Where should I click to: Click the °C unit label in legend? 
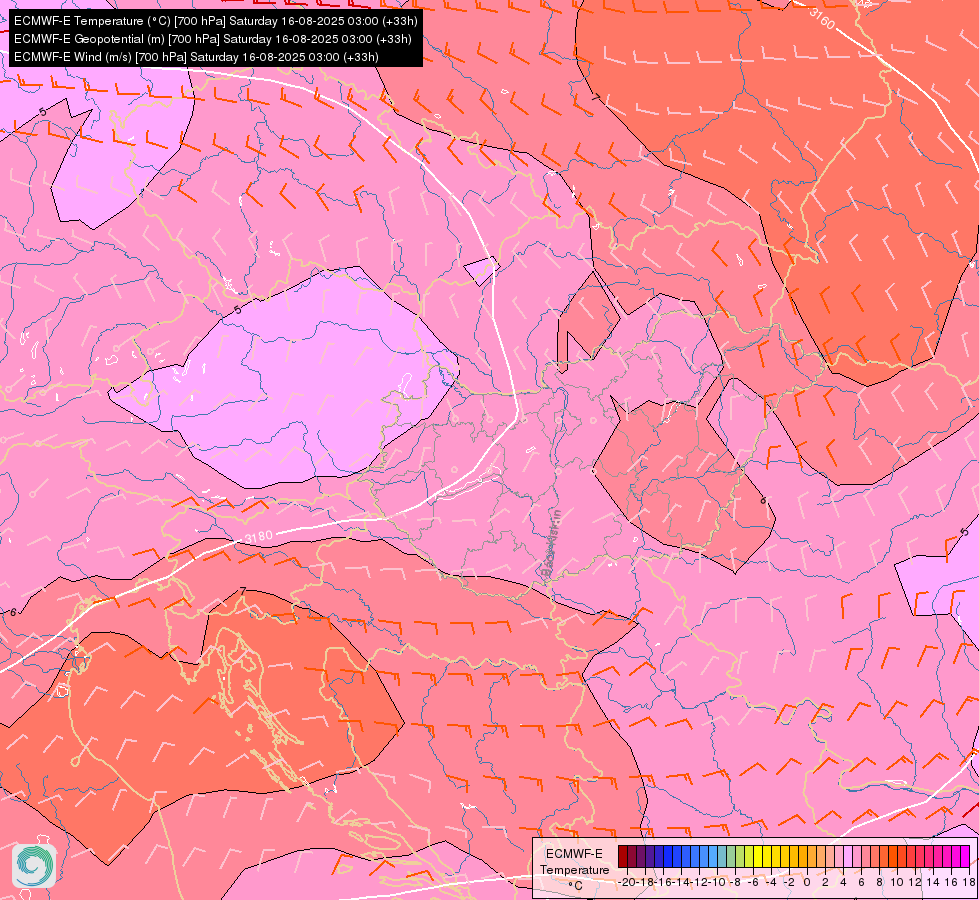point(576,886)
